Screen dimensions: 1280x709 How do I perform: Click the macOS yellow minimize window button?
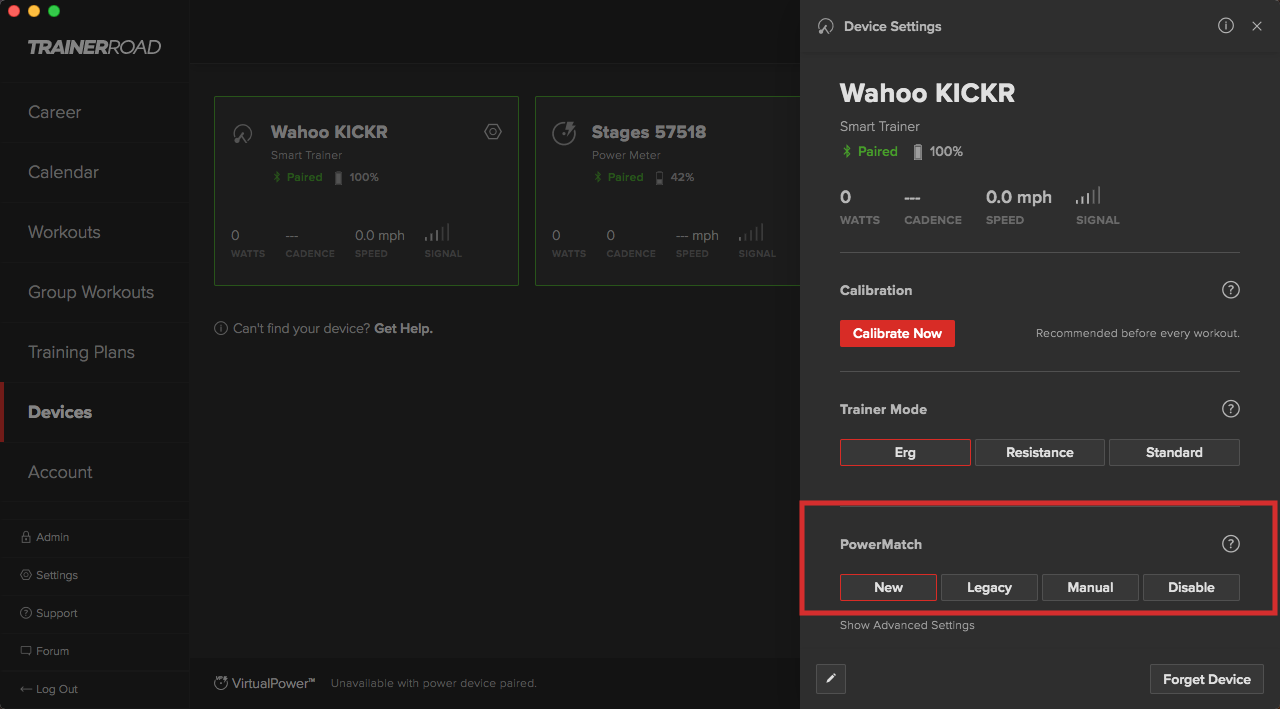34,11
